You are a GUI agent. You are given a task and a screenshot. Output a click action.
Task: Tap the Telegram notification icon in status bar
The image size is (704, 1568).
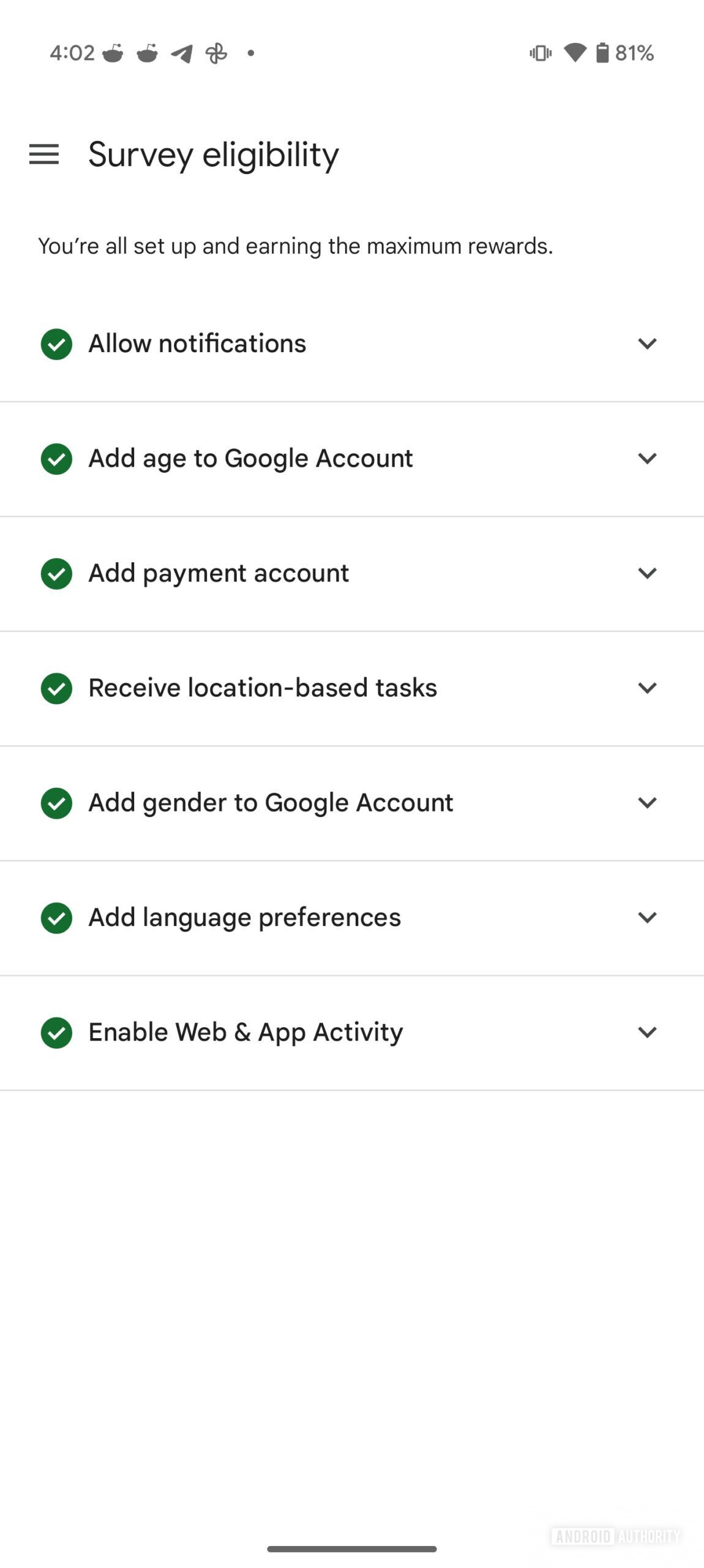pos(182,54)
